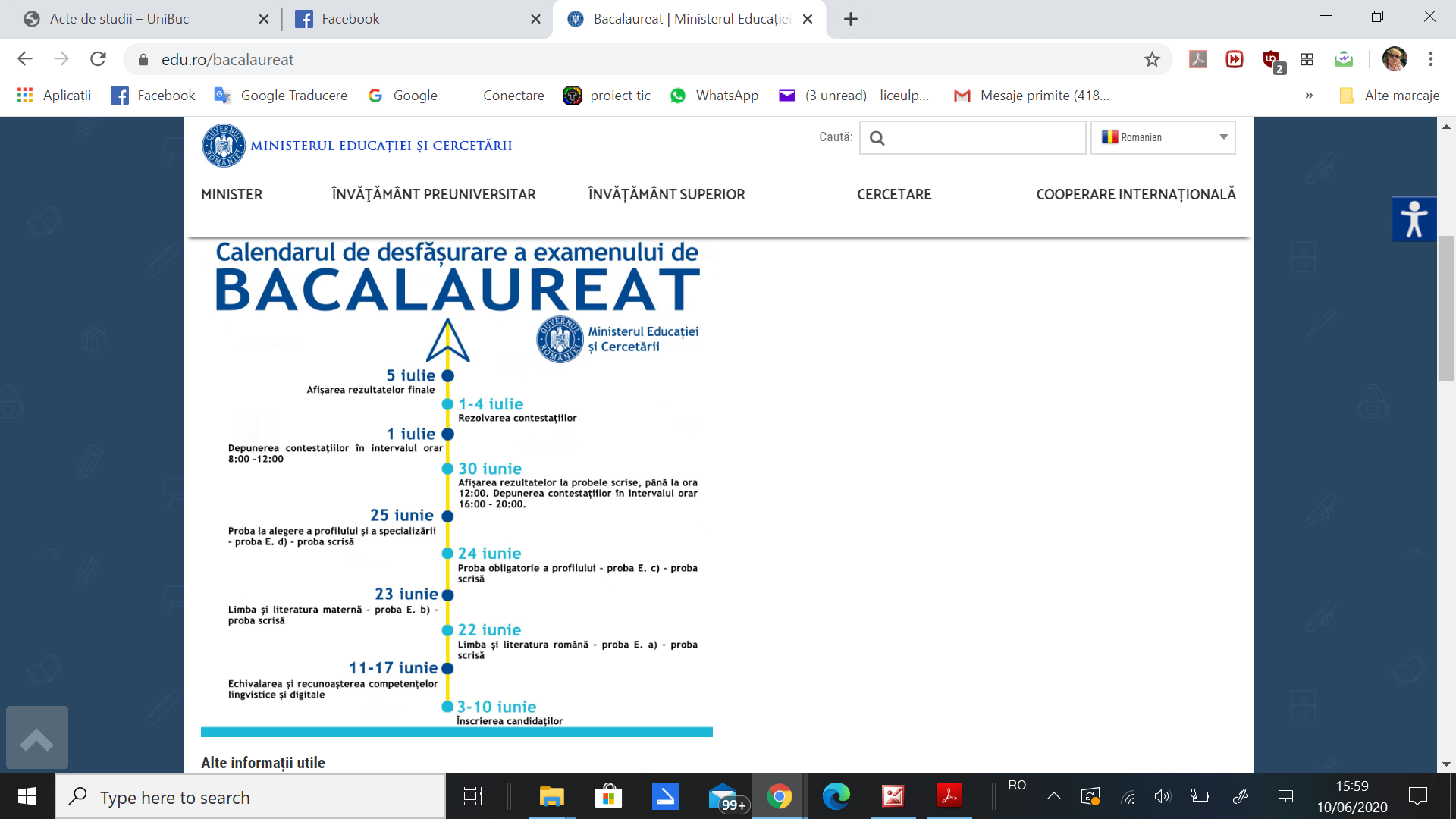Image resolution: width=1456 pixels, height=819 pixels.
Task: Open the (3 unread) liceulp mail bookmark
Action: click(854, 96)
